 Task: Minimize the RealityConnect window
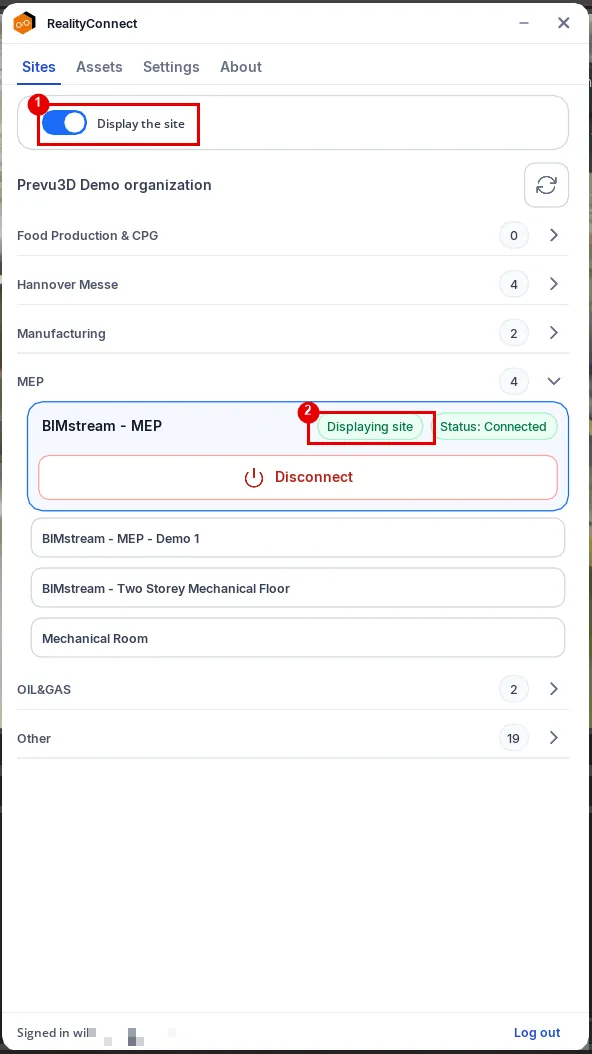(x=524, y=24)
